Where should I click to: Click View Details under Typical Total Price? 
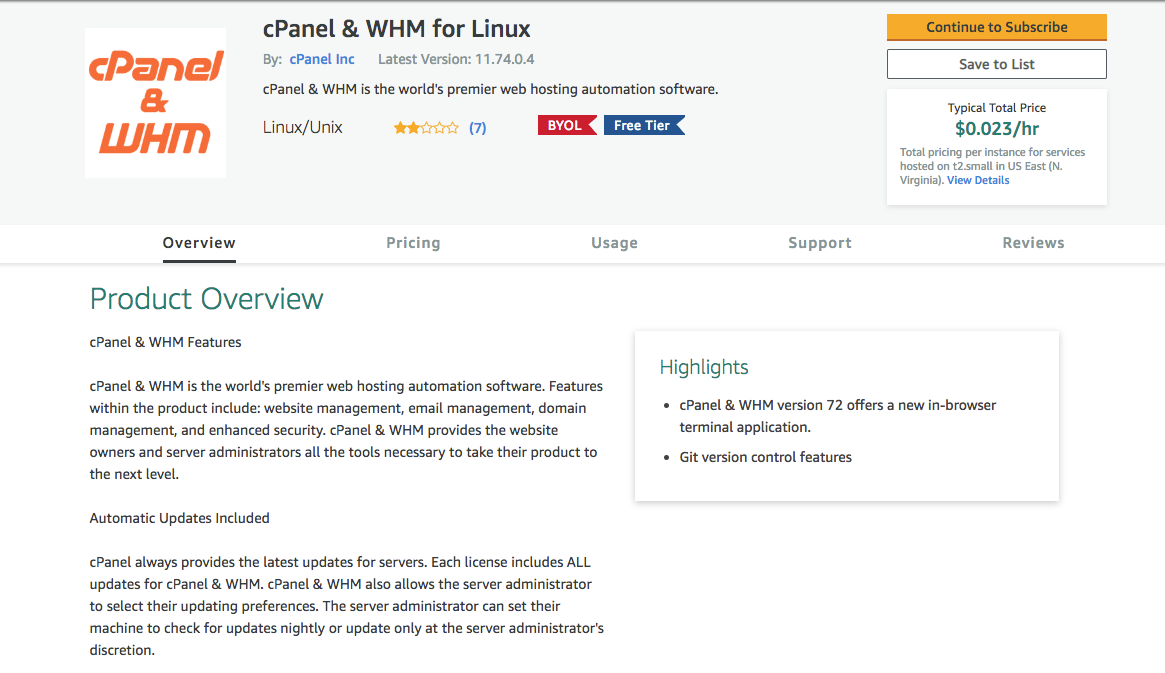click(x=977, y=179)
